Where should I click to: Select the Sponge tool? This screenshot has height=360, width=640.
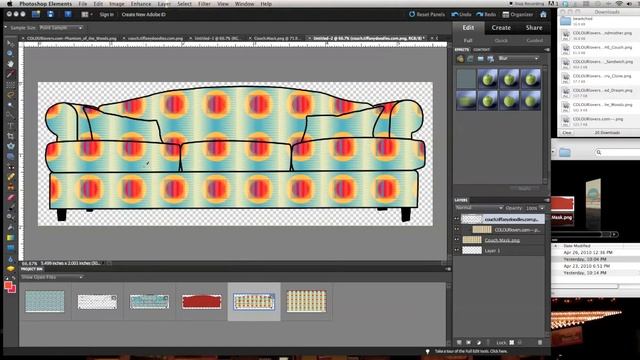[x=10, y=269]
